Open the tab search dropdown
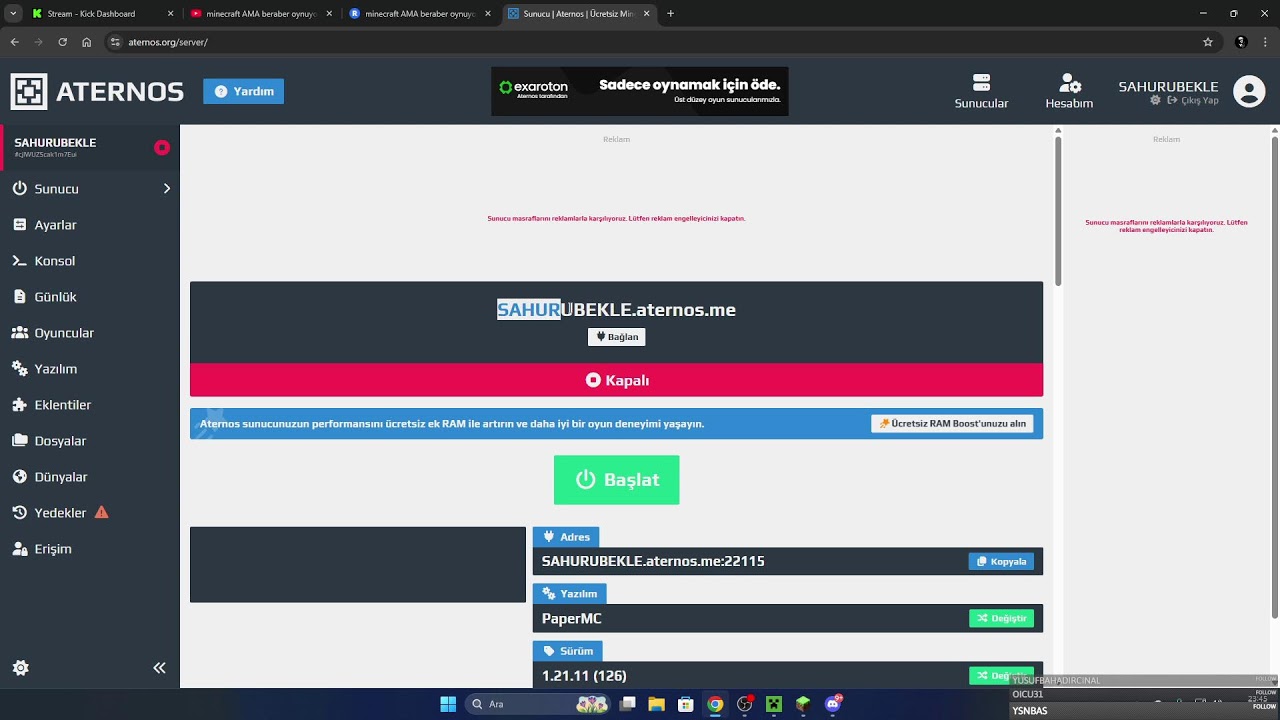Screen dimensions: 1280x720 point(12,14)
